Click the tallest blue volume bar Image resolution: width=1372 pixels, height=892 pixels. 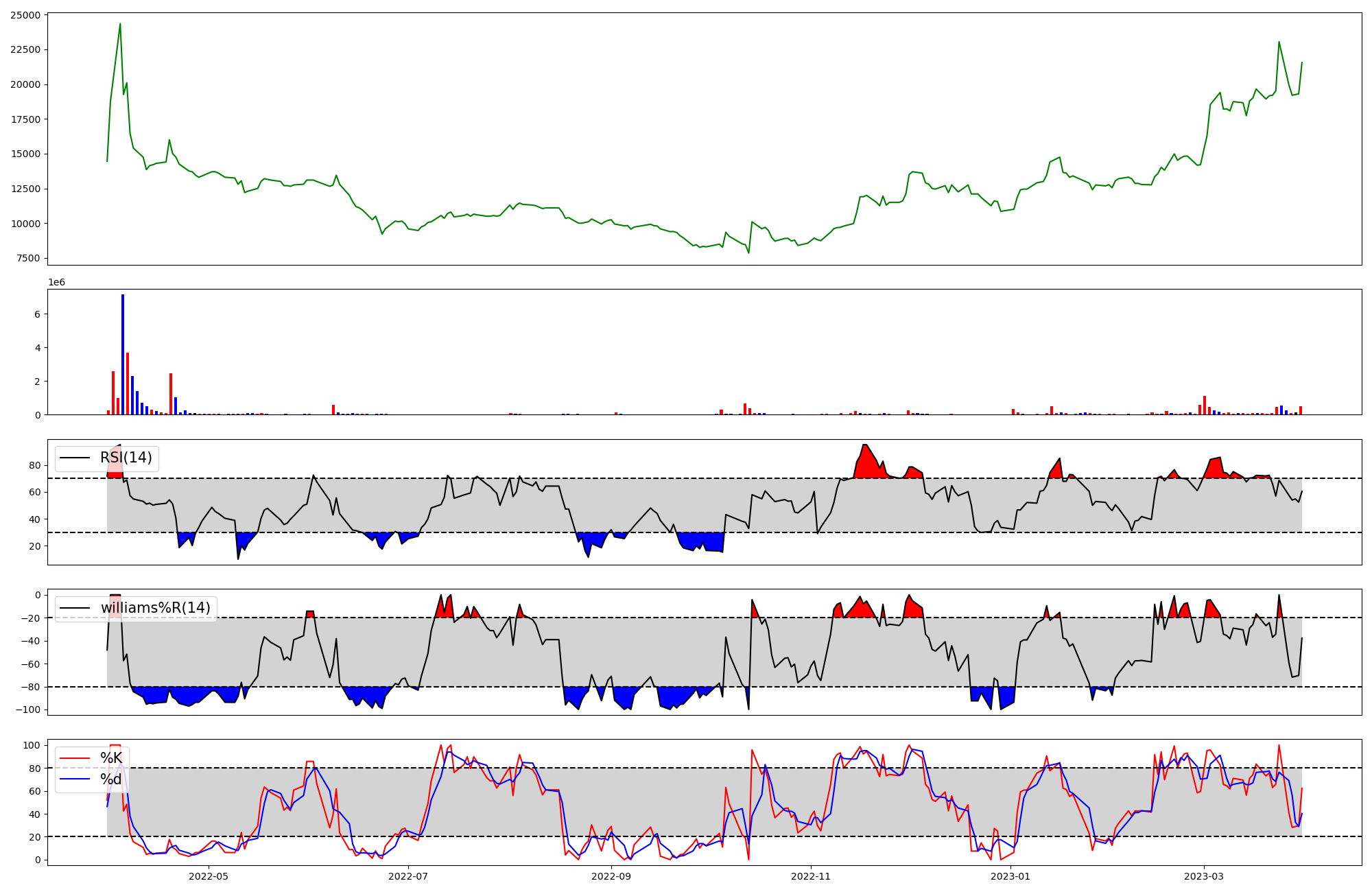click(123, 353)
